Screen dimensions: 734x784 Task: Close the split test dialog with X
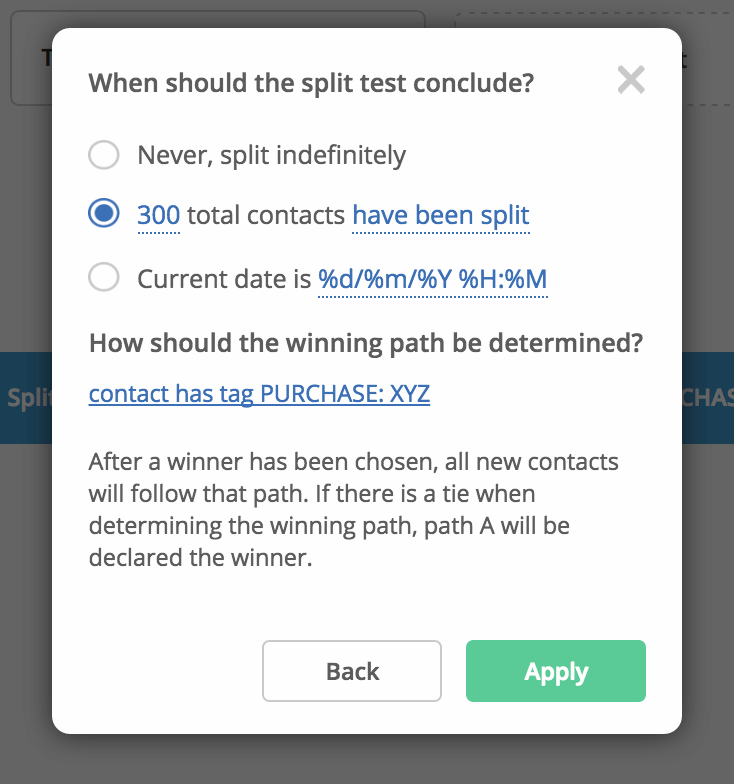click(x=631, y=80)
